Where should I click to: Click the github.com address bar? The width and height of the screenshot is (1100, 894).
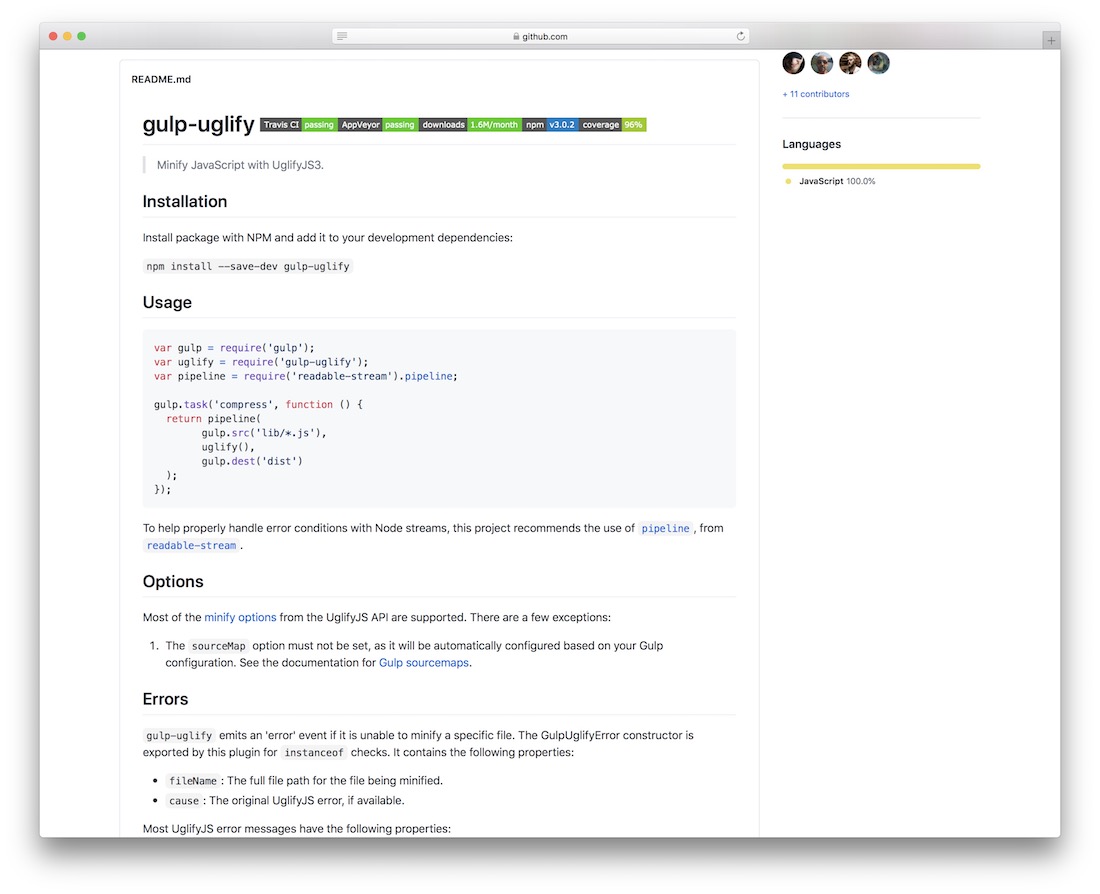540,36
